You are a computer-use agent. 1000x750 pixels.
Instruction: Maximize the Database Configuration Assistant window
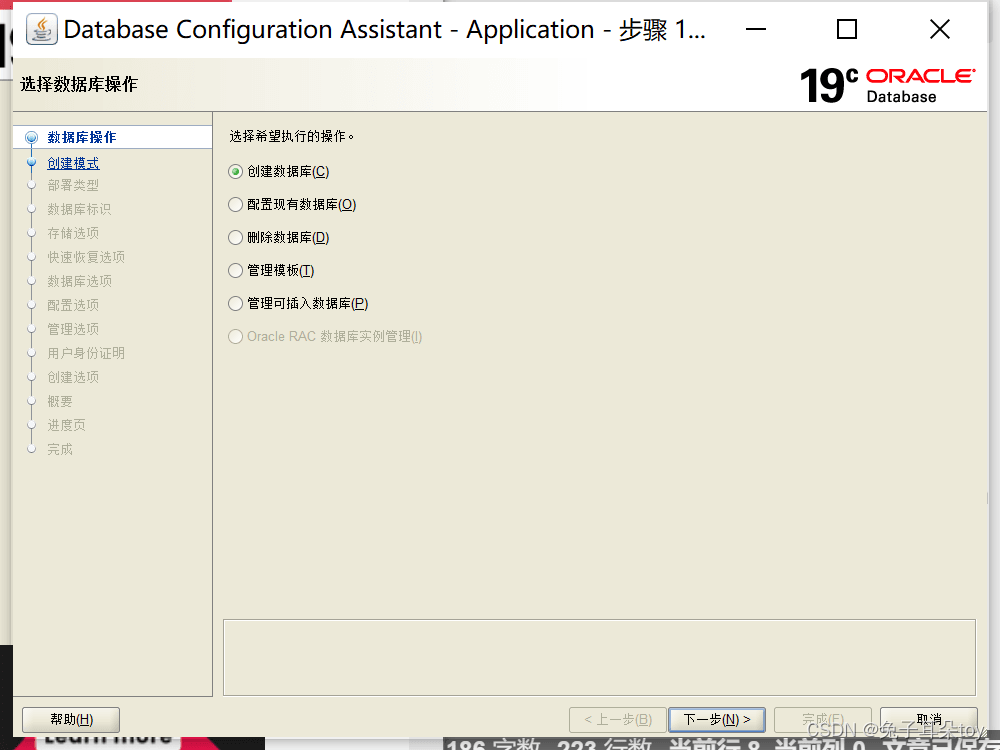coord(847,29)
